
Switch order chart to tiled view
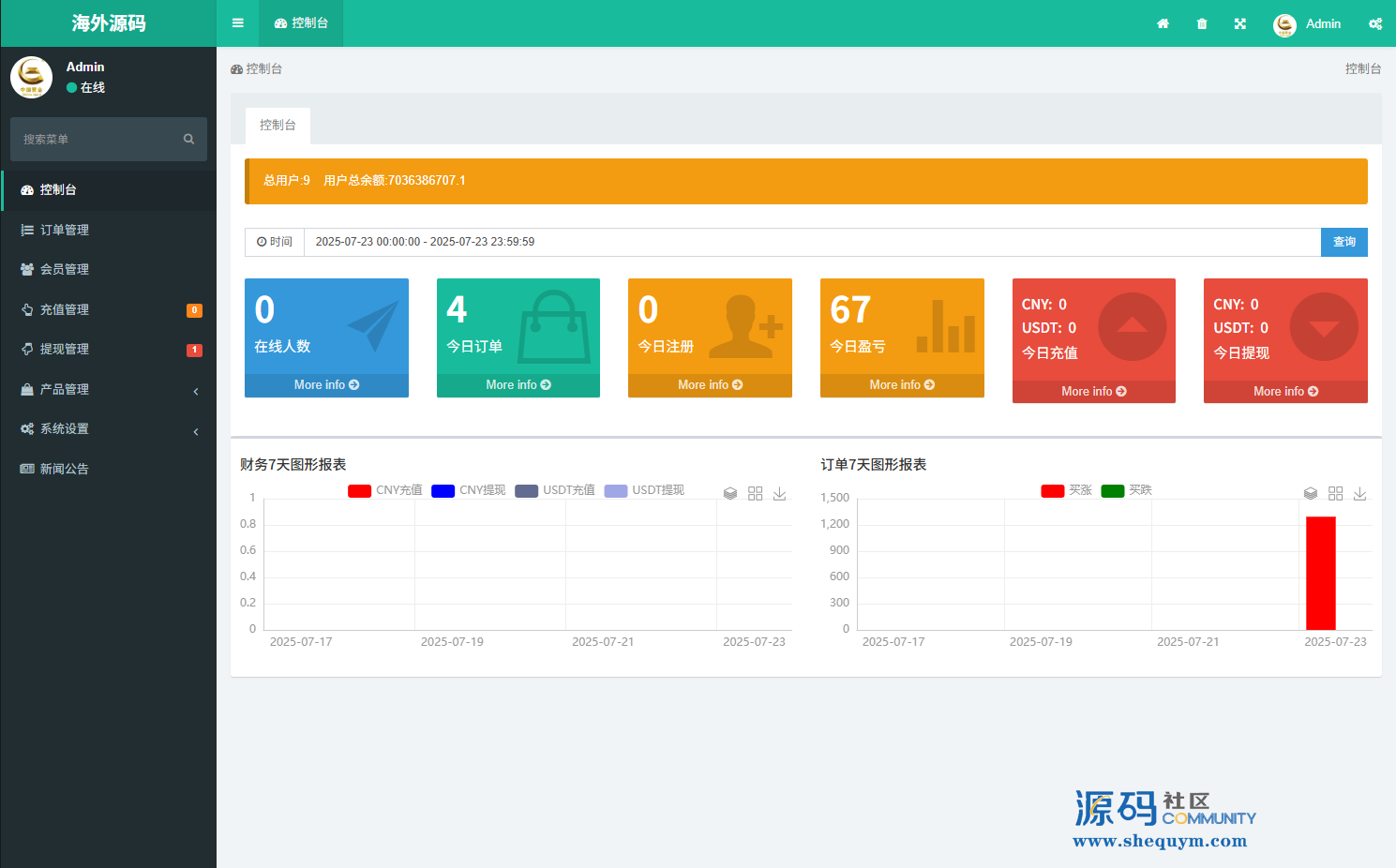click(1335, 493)
